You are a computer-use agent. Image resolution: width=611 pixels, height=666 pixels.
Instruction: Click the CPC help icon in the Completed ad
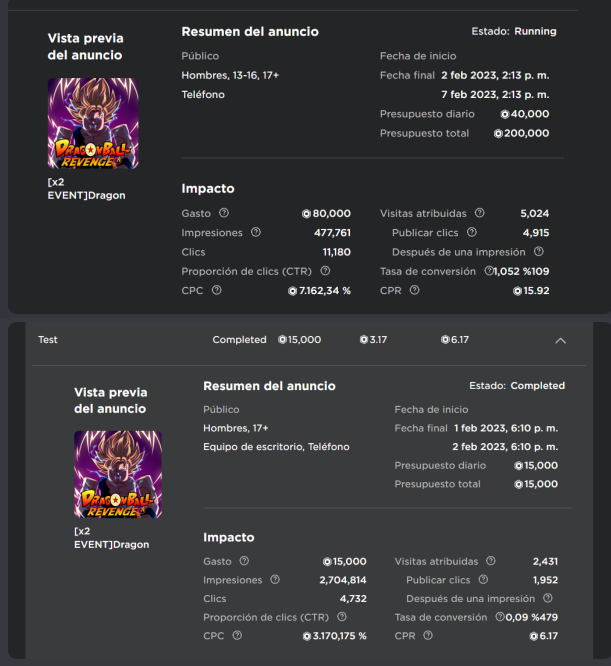(x=237, y=635)
